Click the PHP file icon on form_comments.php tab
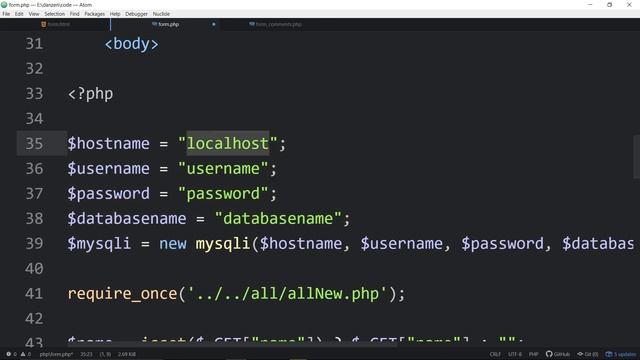Viewport: 640px width, 360px height. point(252,24)
